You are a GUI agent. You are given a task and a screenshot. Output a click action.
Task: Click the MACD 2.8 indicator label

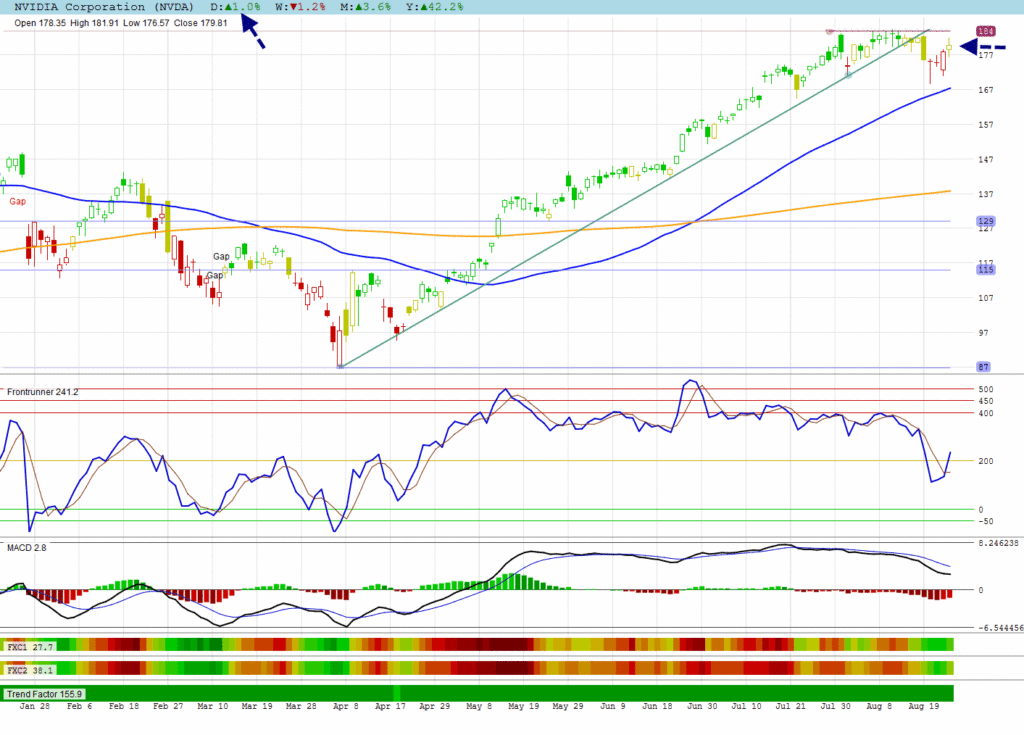[27, 547]
